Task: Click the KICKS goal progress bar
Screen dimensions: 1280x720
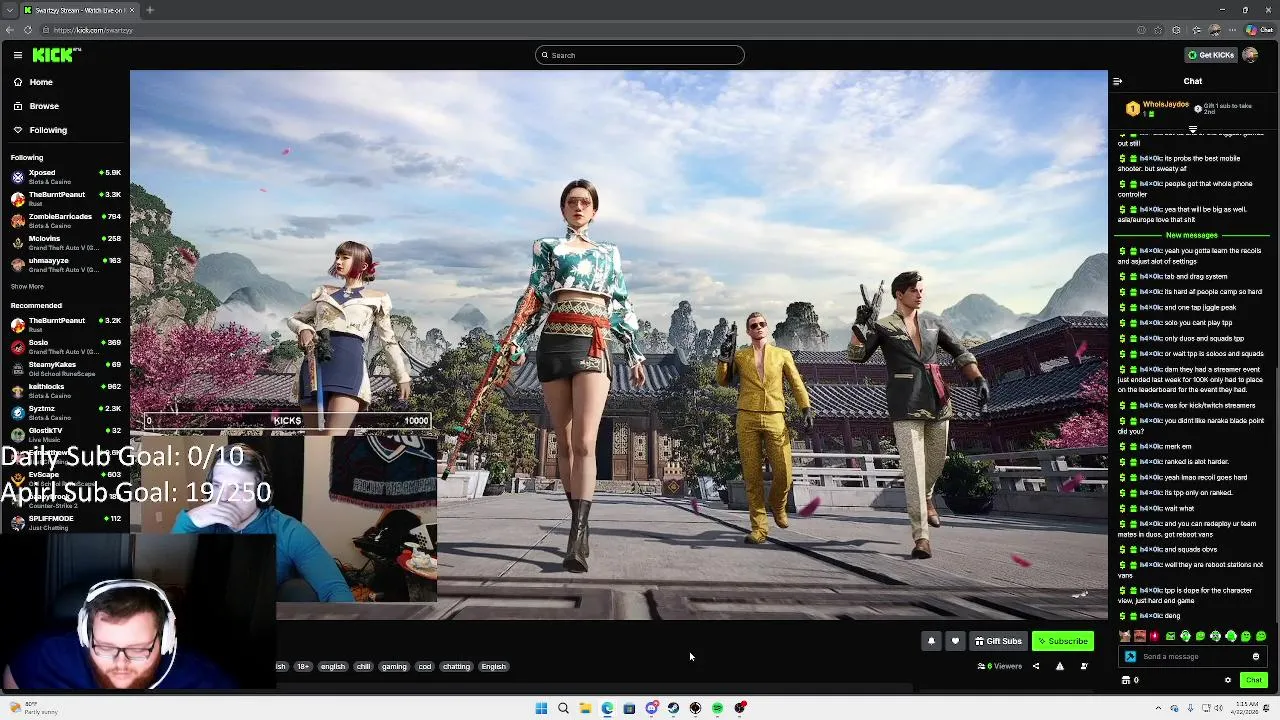Action: coord(288,421)
